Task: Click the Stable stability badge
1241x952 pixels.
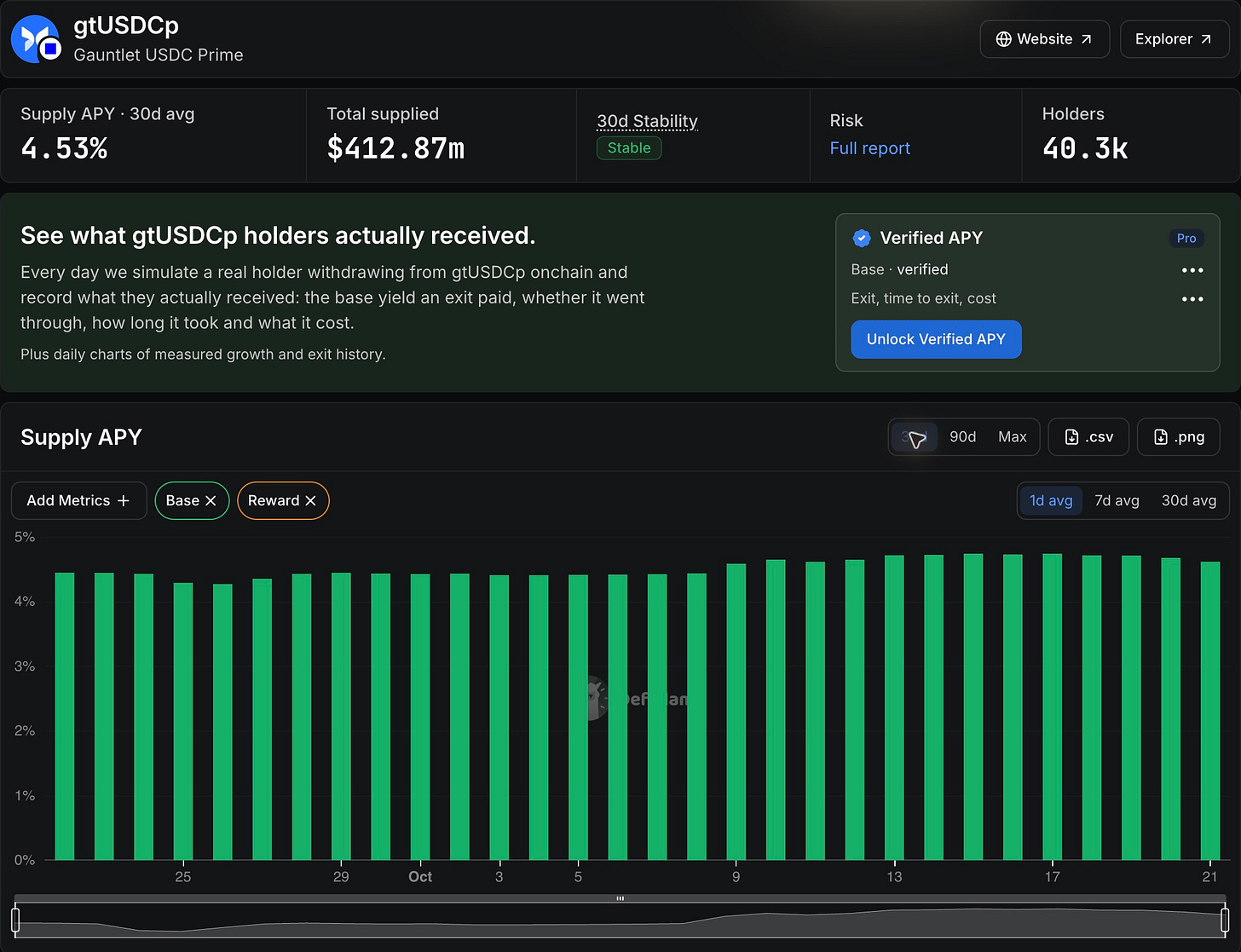Action: (x=629, y=147)
